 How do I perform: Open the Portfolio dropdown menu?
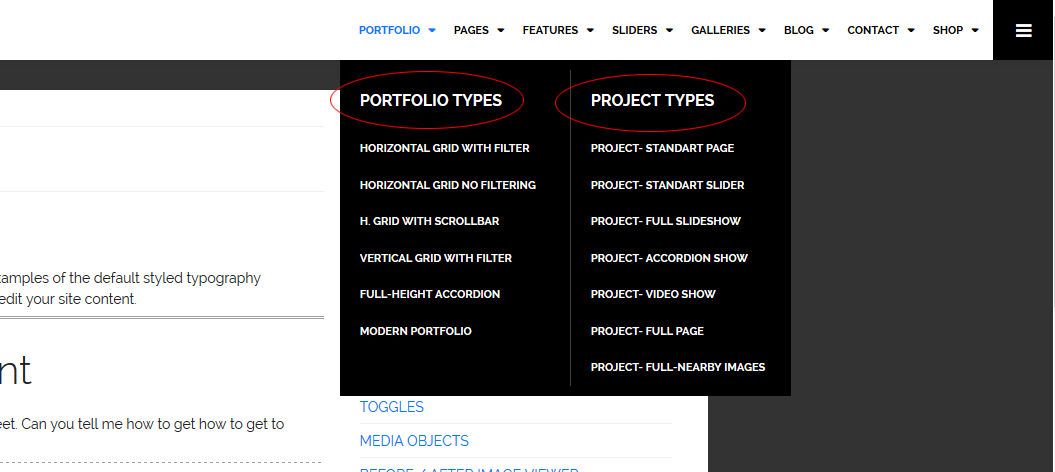396,30
